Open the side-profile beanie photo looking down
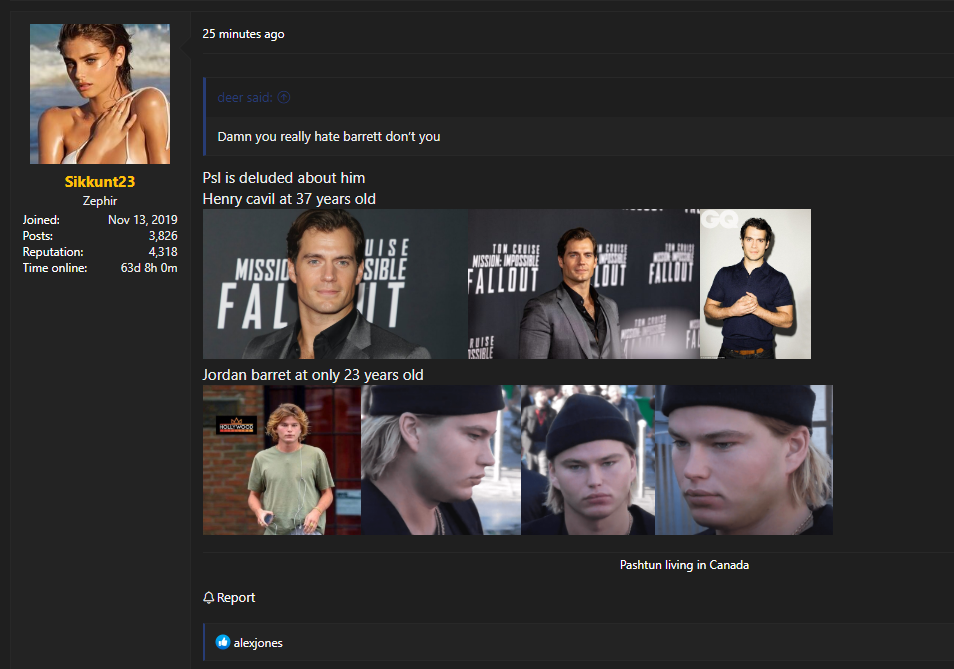The image size is (954, 669). click(x=440, y=460)
